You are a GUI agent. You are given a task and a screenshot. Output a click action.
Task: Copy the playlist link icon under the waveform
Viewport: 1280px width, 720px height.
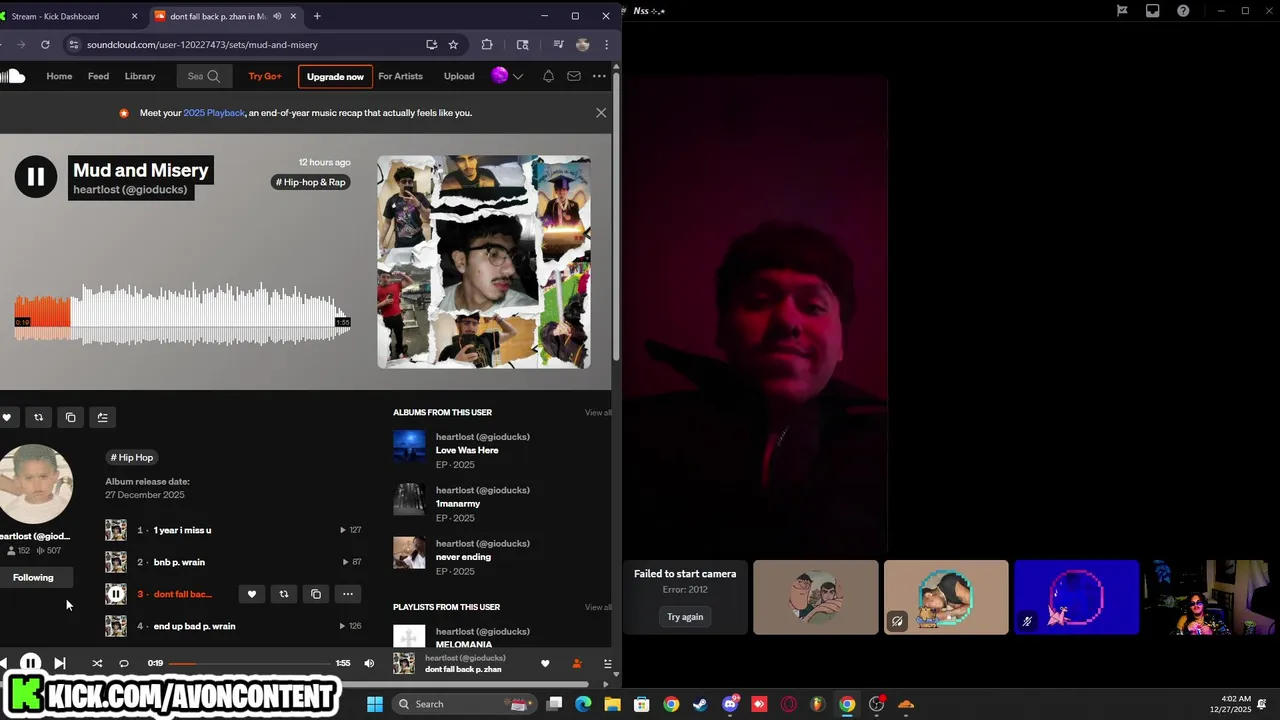click(x=70, y=417)
